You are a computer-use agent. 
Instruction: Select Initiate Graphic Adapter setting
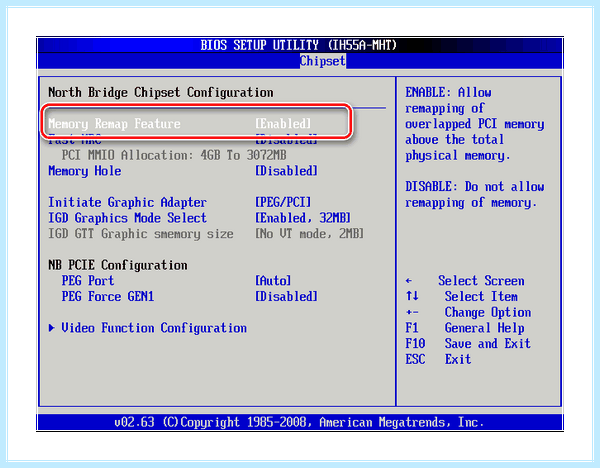click(127, 202)
